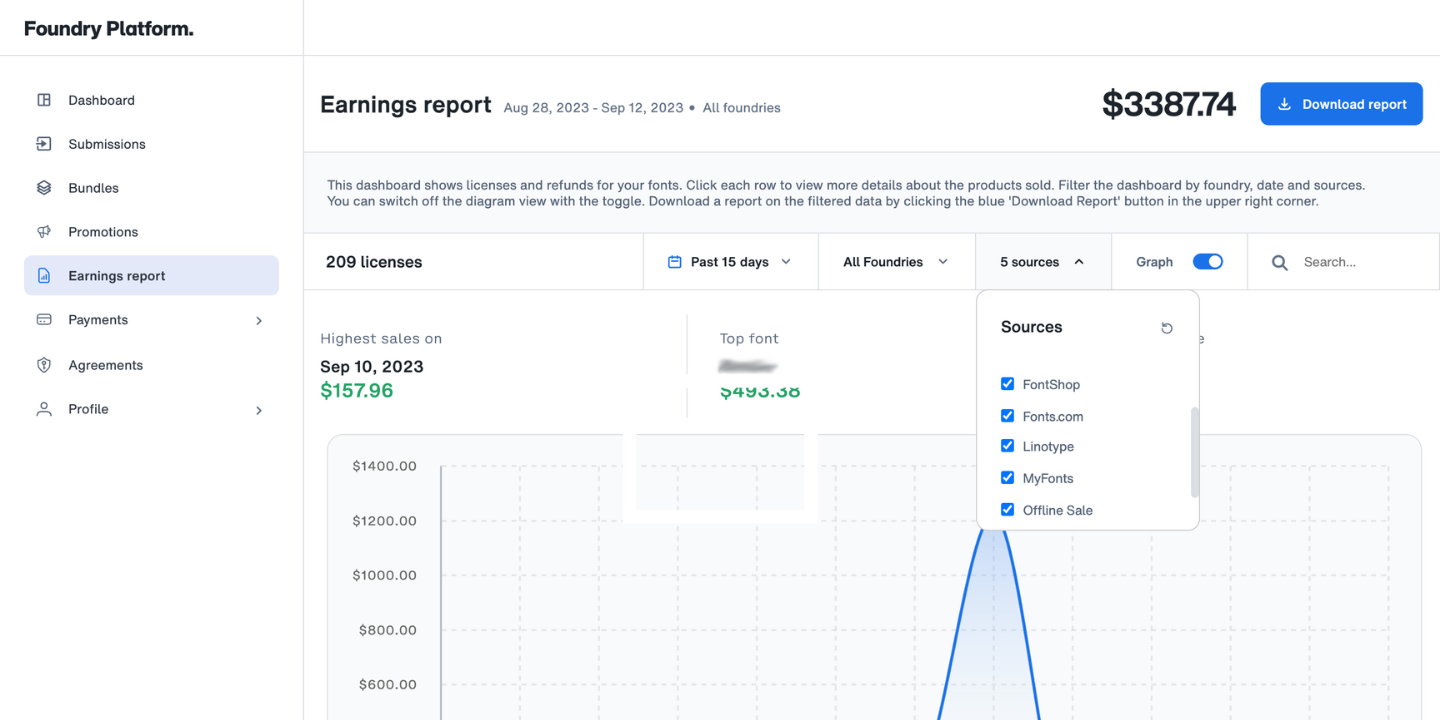Screen dimensions: 1440x720
Task: Collapse the 5 sources dropdown
Action: click(1043, 262)
